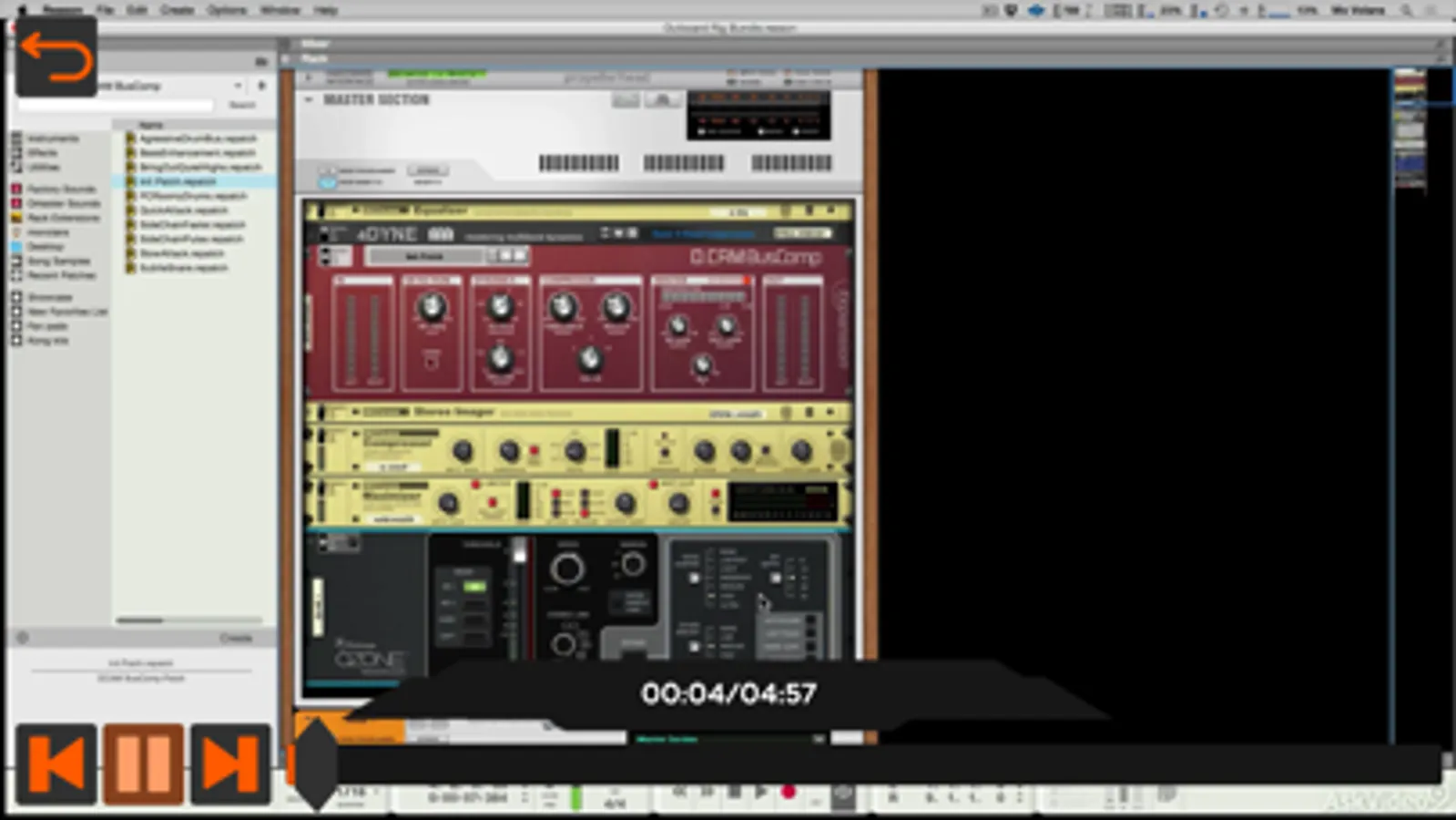Screen dimensions: 1456x820
Task: Click rightmost knob on the Compressor
Action: coord(801,450)
